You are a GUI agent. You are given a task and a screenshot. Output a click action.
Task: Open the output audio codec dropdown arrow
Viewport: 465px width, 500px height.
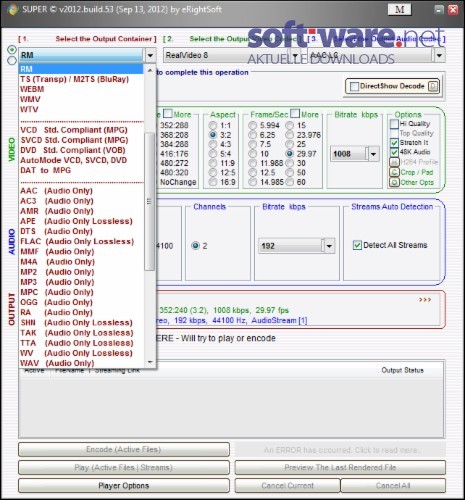click(x=439, y=55)
